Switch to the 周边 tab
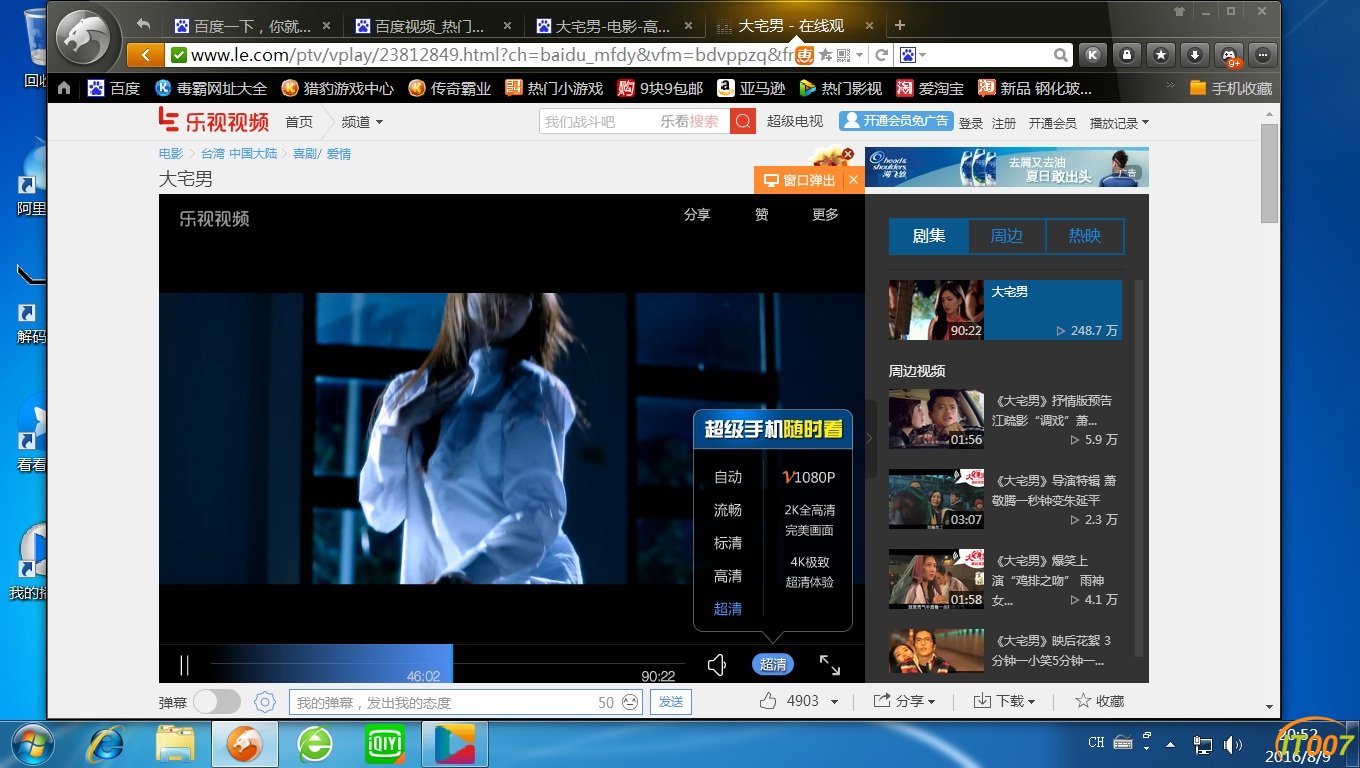The width and height of the screenshot is (1360, 768). click(1007, 237)
